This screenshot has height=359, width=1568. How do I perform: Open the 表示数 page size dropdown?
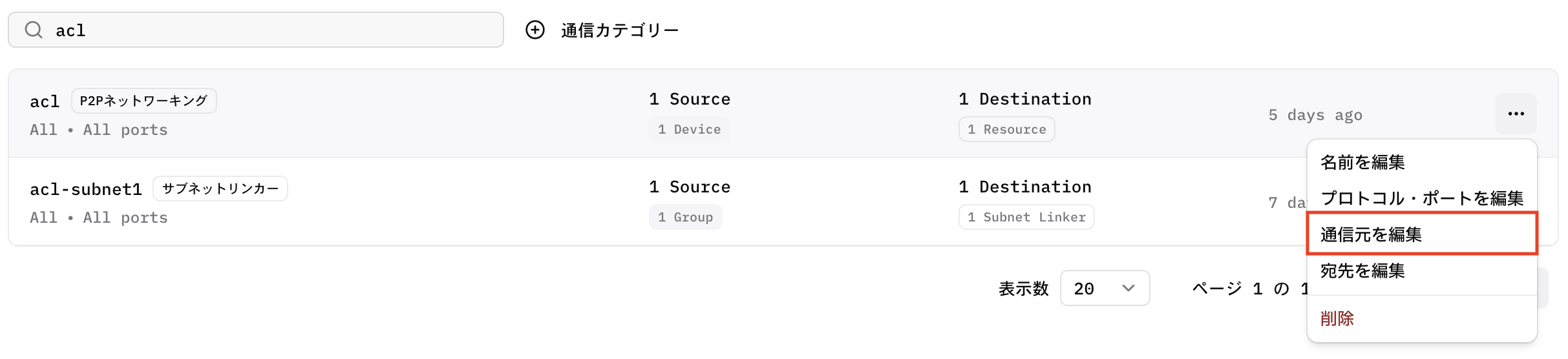[x=1105, y=288]
